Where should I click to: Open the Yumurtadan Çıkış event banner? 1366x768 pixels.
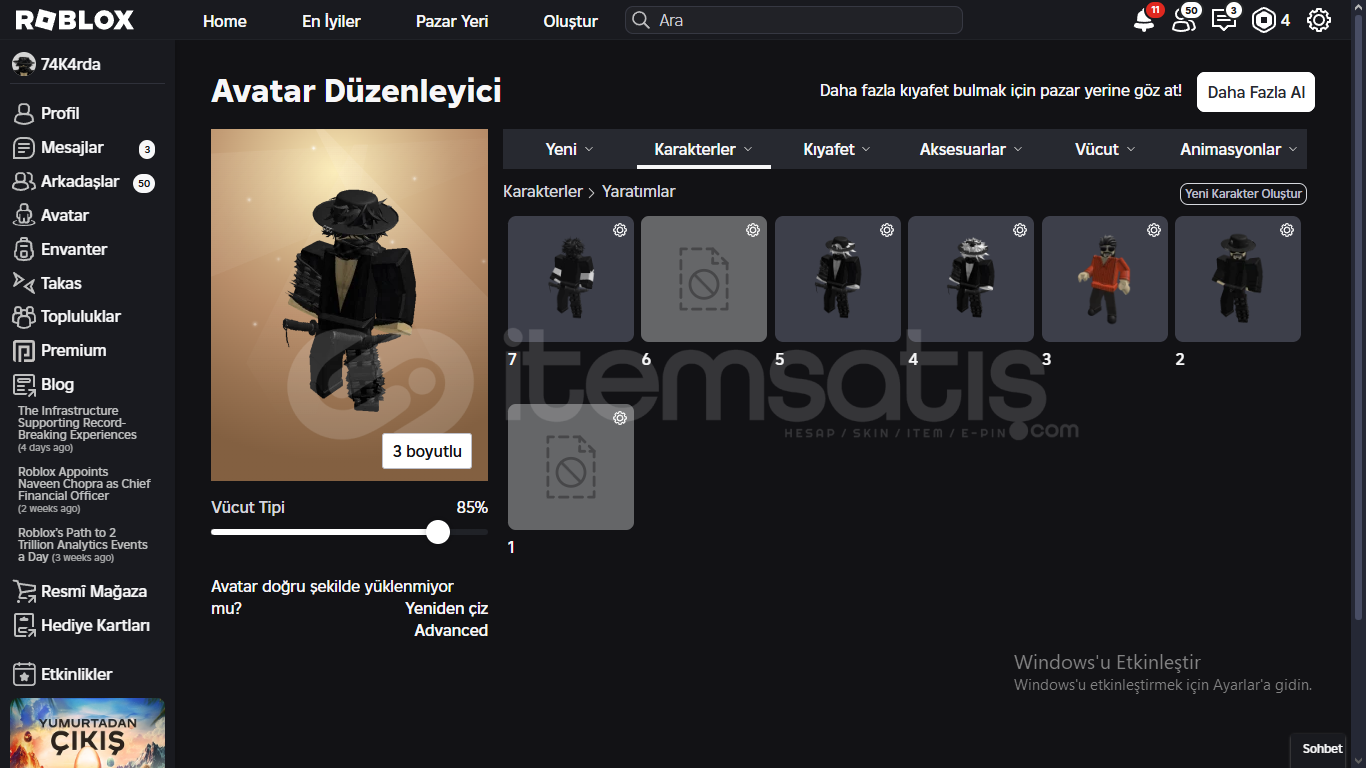click(87, 733)
